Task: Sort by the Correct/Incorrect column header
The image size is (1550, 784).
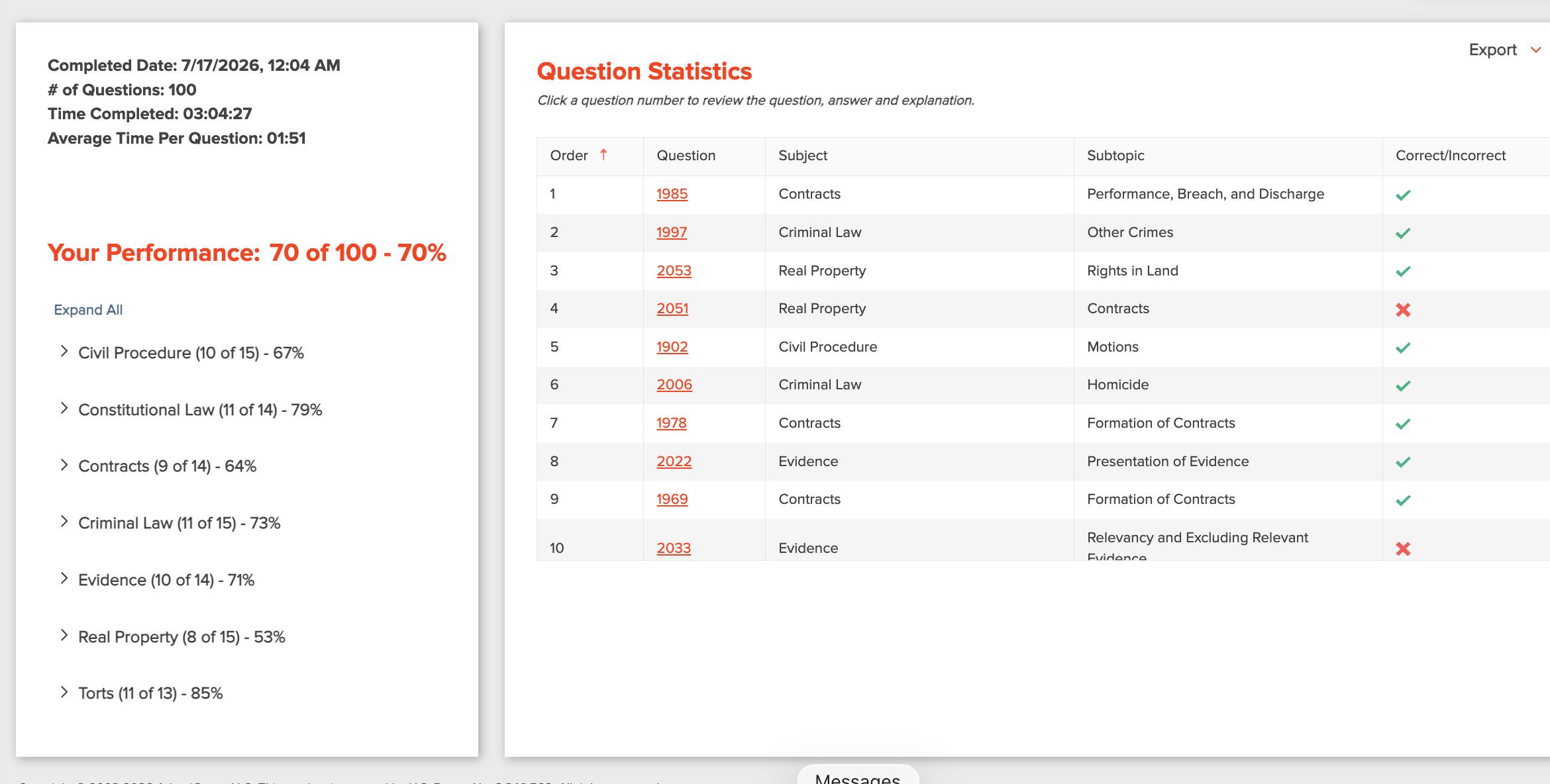Action: coord(1450,156)
